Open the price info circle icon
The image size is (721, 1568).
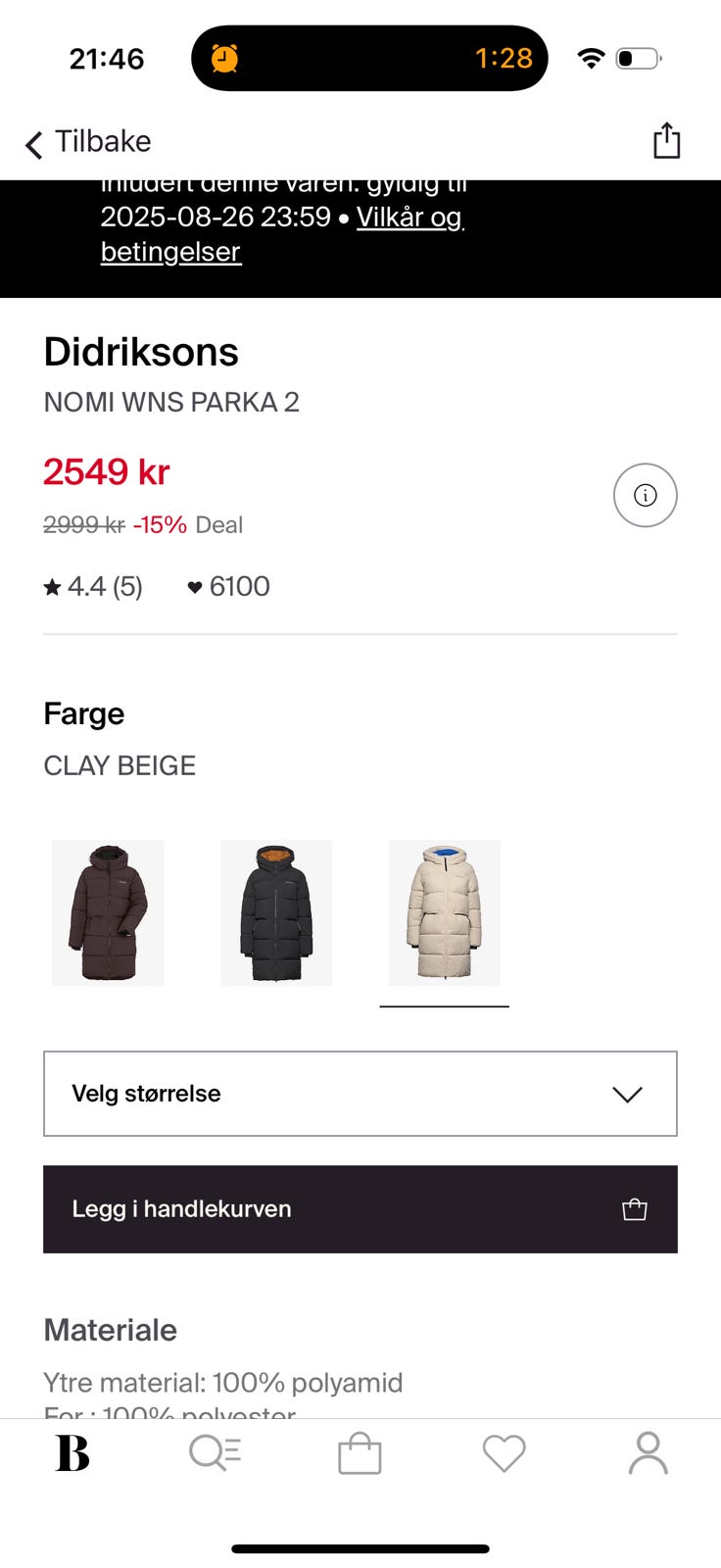point(645,495)
